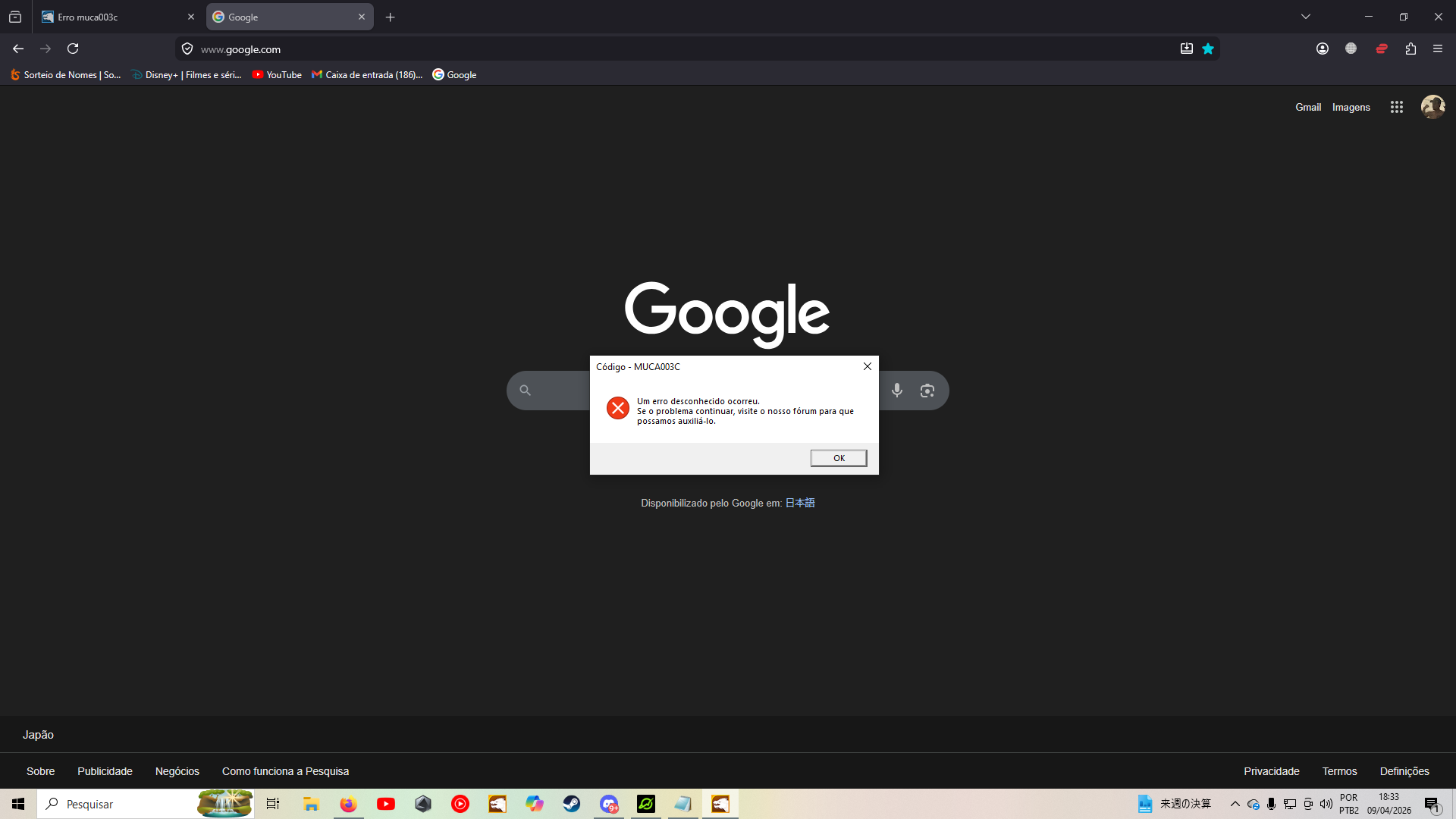Viewport: 1456px width, 819px height.
Task: Show hidden system tray icons
Action: [x=1235, y=804]
